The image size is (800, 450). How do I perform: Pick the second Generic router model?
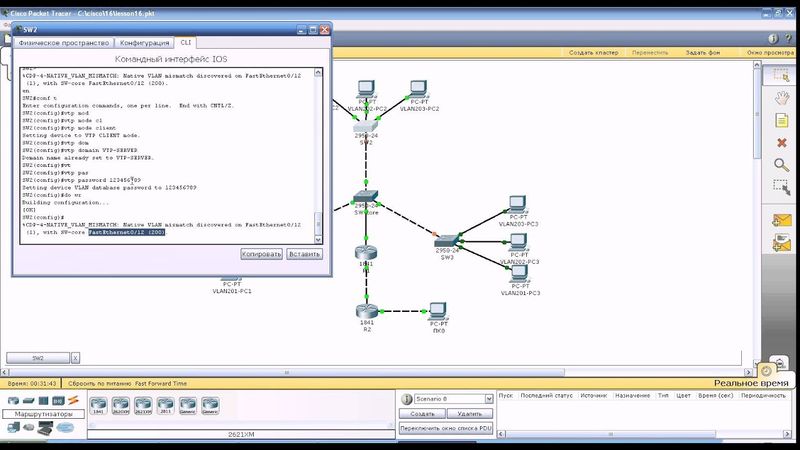point(210,406)
